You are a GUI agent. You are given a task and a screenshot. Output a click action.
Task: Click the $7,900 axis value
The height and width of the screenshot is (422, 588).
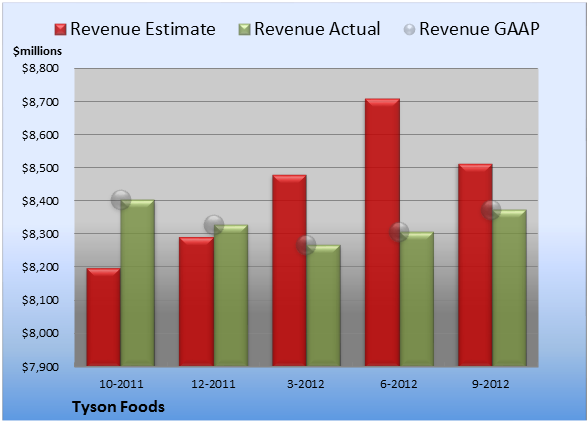coord(40,366)
